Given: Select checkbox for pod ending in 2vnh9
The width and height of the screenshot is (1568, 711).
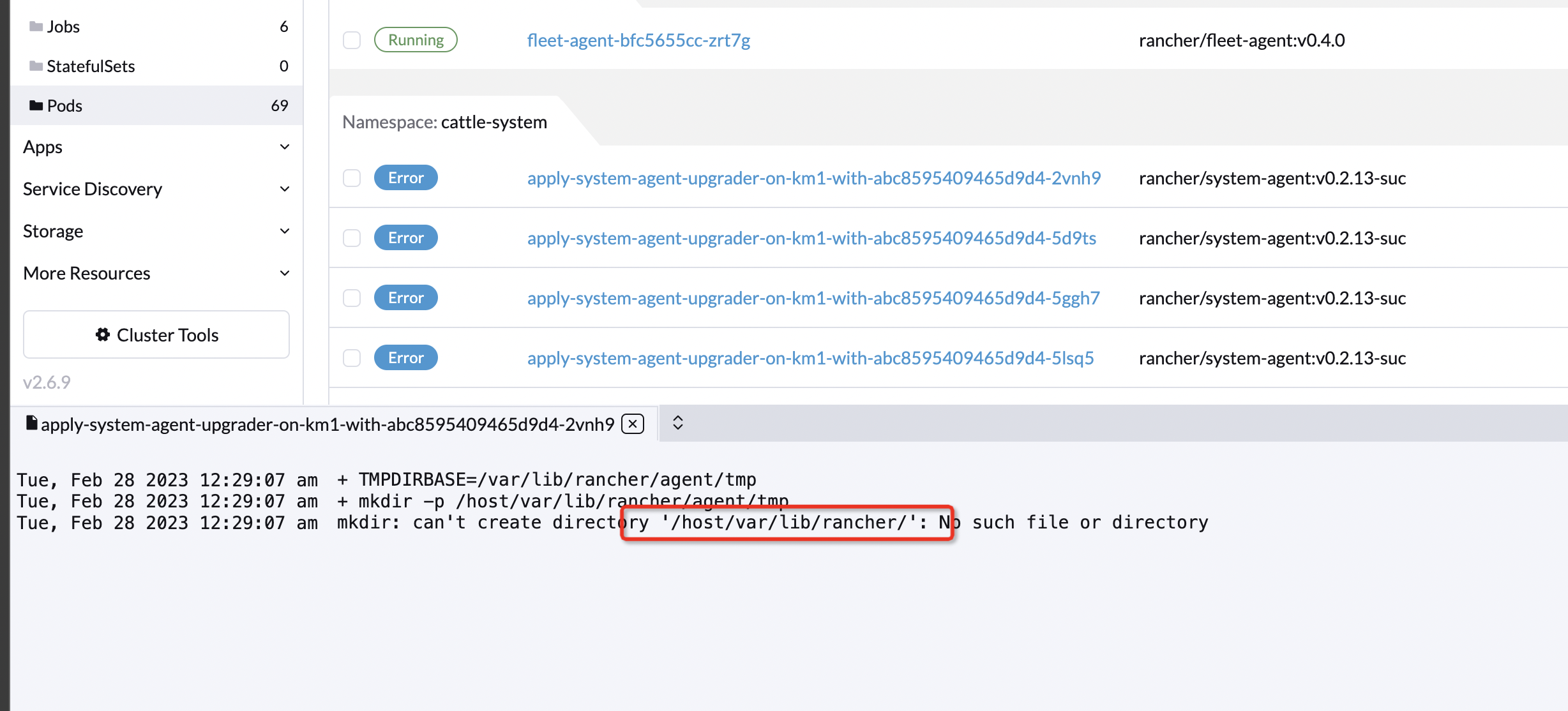Looking at the screenshot, I should point(352,179).
